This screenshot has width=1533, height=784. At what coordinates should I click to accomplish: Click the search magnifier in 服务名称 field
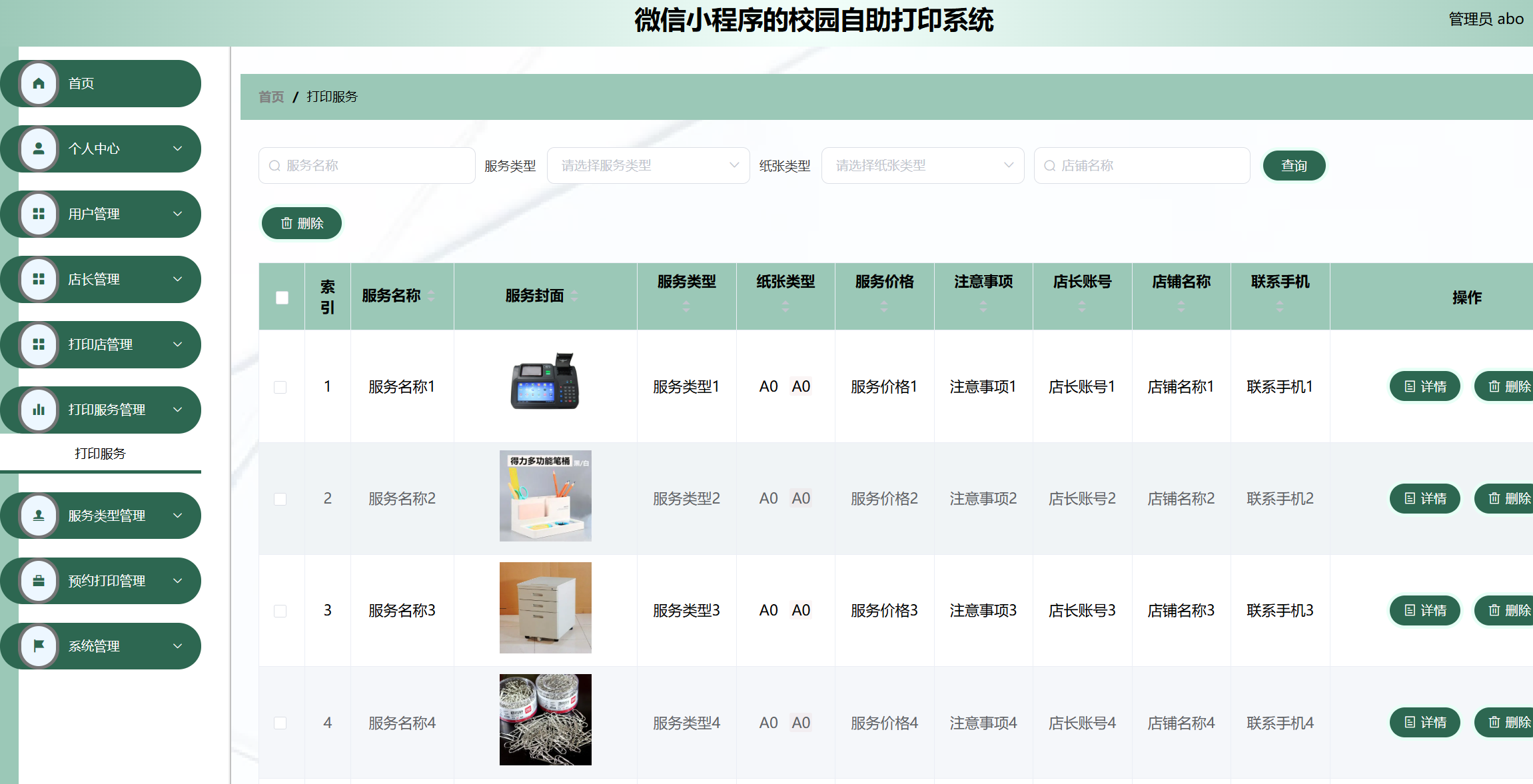[x=274, y=165]
